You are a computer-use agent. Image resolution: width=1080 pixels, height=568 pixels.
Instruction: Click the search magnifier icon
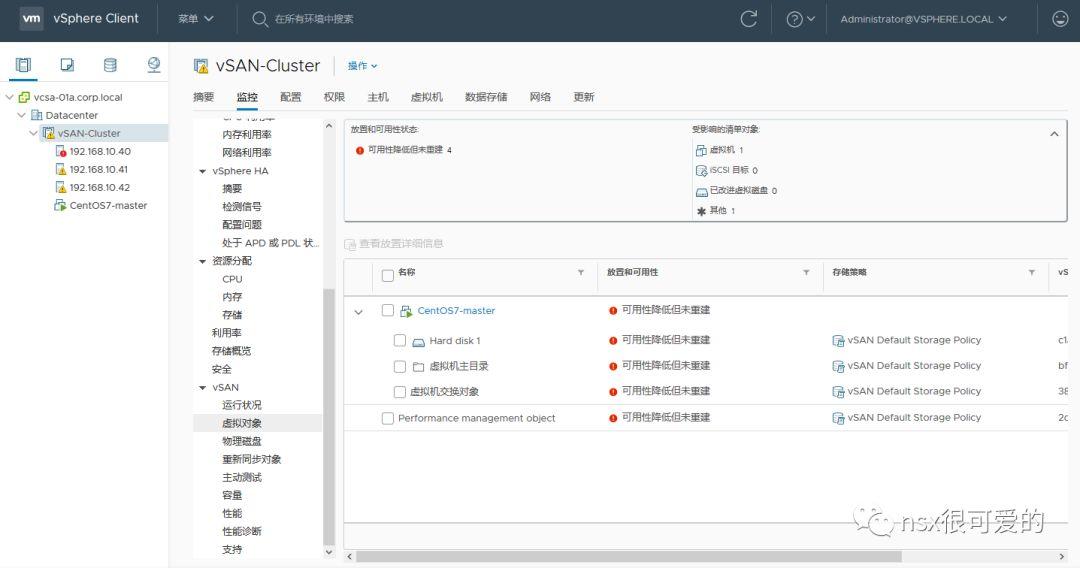tap(260, 19)
